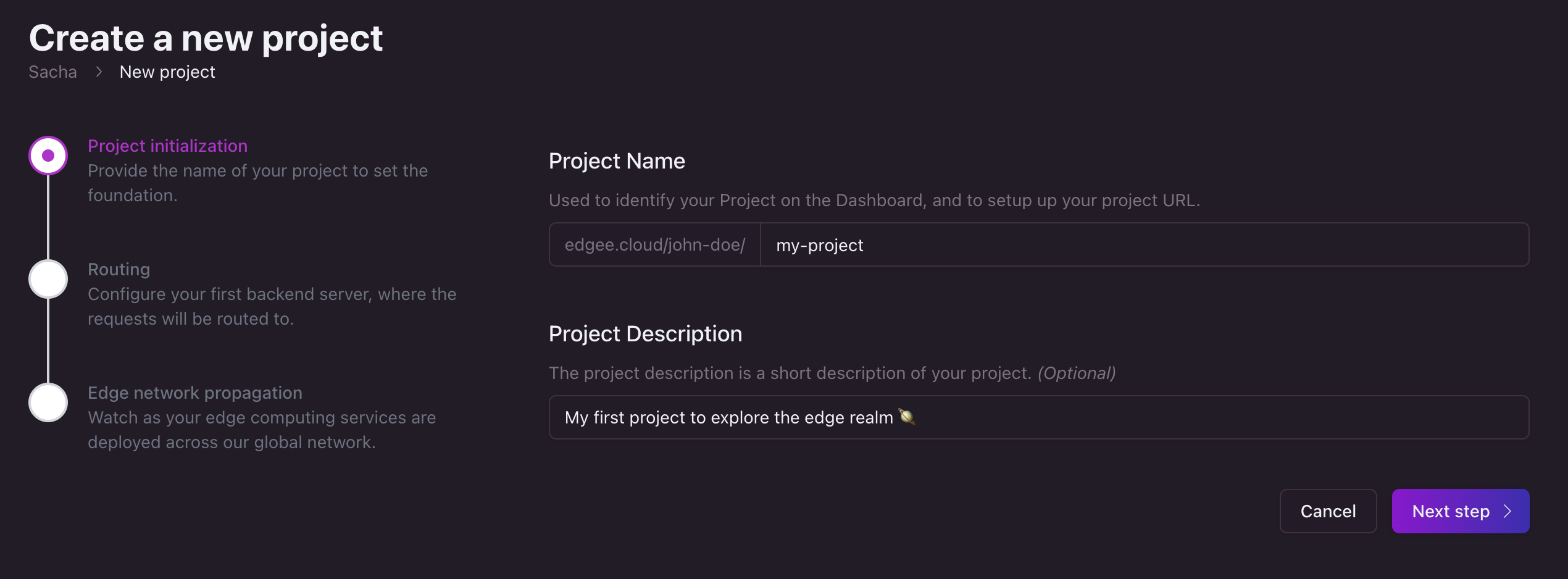The width and height of the screenshot is (1568, 579).
Task: Click the Edge network propagation step circle
Action: pos(48,402)
